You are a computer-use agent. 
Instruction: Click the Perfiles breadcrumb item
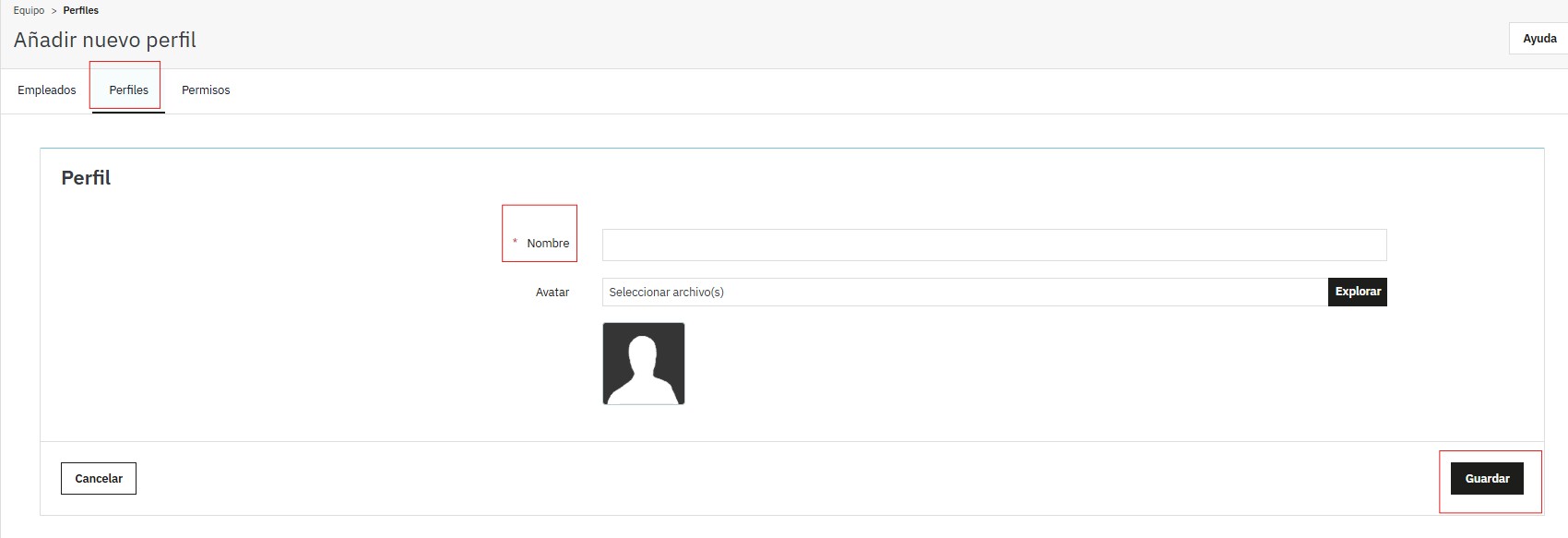click(81, 10)
